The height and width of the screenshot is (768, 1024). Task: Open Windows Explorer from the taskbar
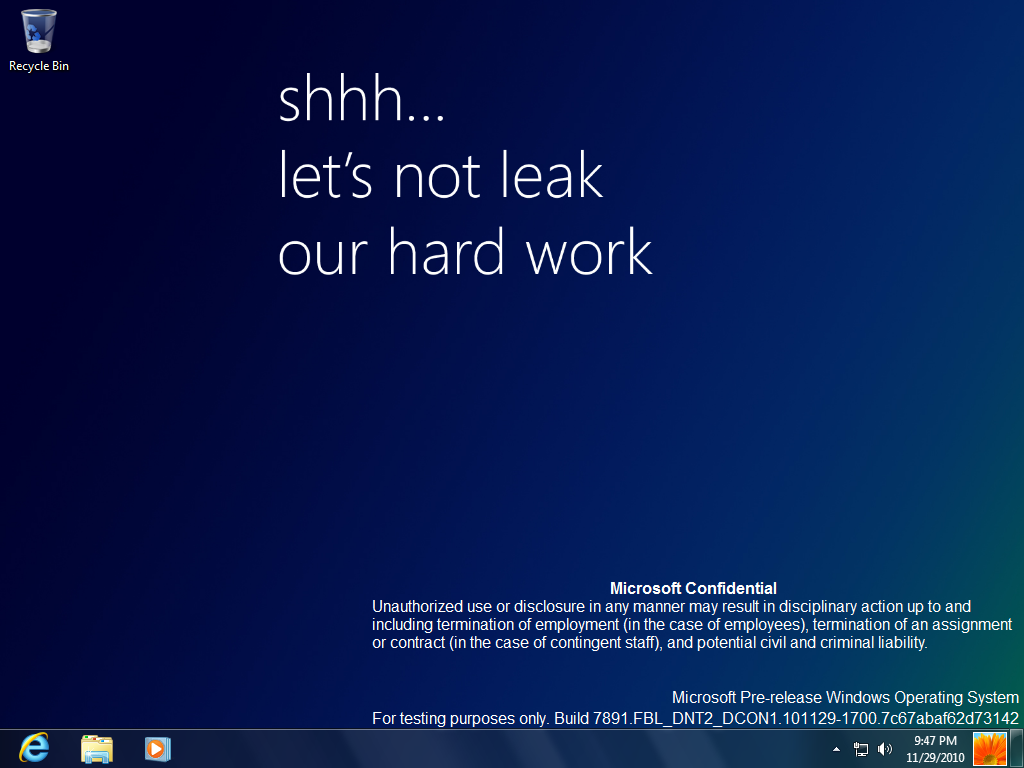coord(97,748)
